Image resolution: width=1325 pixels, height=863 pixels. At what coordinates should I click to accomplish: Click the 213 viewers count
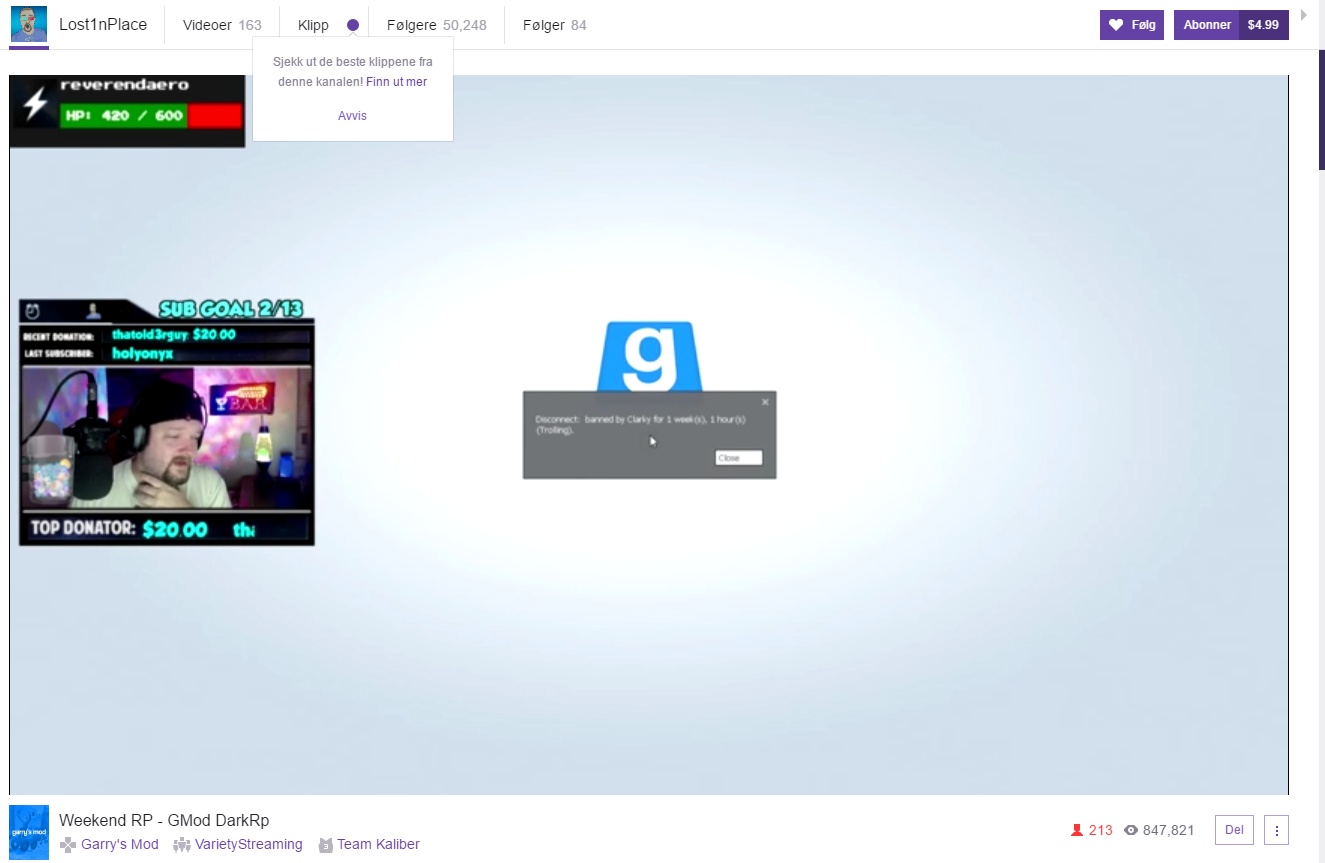(x=1101, y=830)
